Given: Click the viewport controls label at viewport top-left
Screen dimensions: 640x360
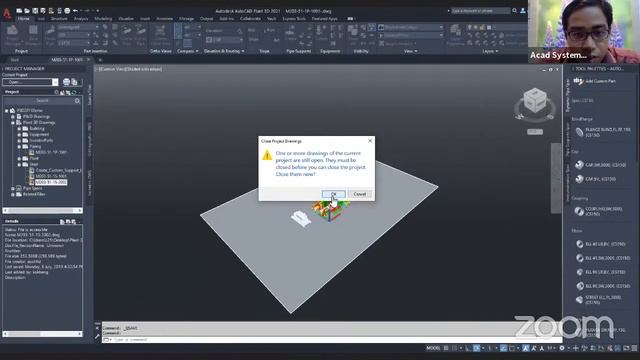Looking at the screenshot, I should [129, 69].
